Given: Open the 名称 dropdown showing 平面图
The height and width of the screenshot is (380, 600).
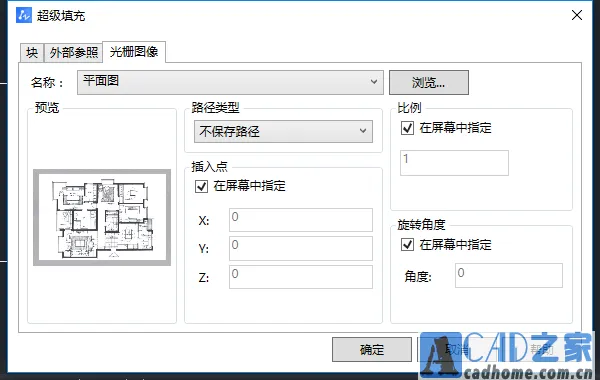Looking at the screenshot, I should click(x=230, y=82).
